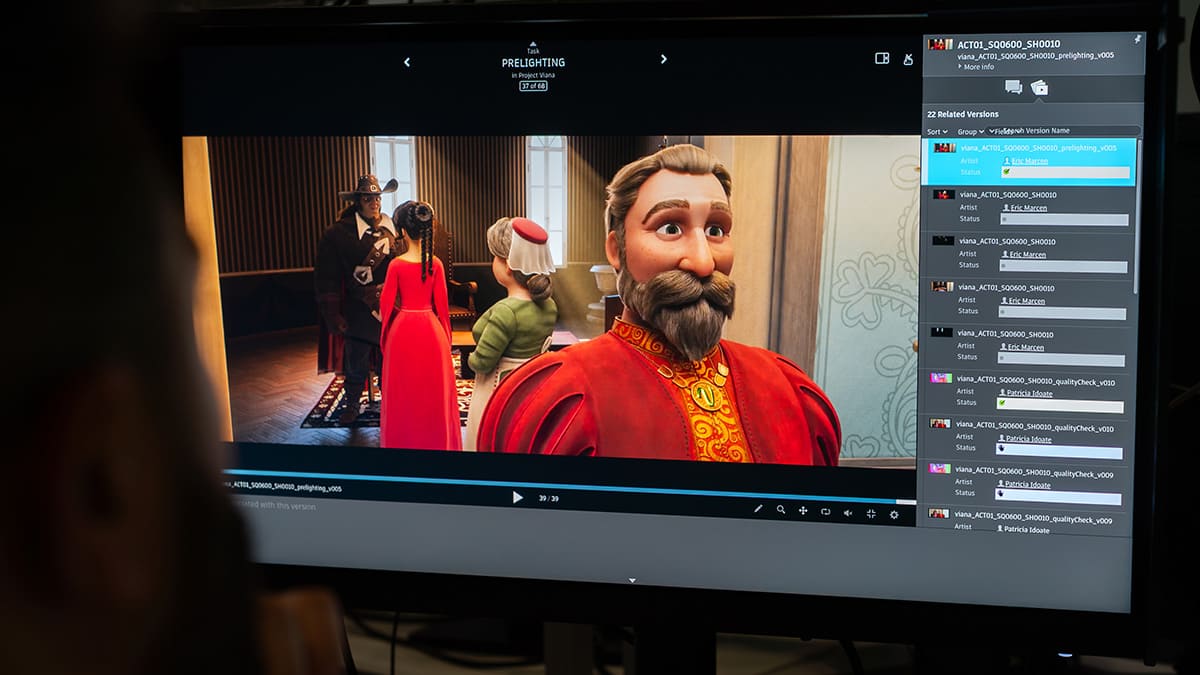This screenshot has width=1200, height=675.
Task: Edit status field in the prelighting_v005 row
Action: pyautogui.click(x=1065, y=172)
